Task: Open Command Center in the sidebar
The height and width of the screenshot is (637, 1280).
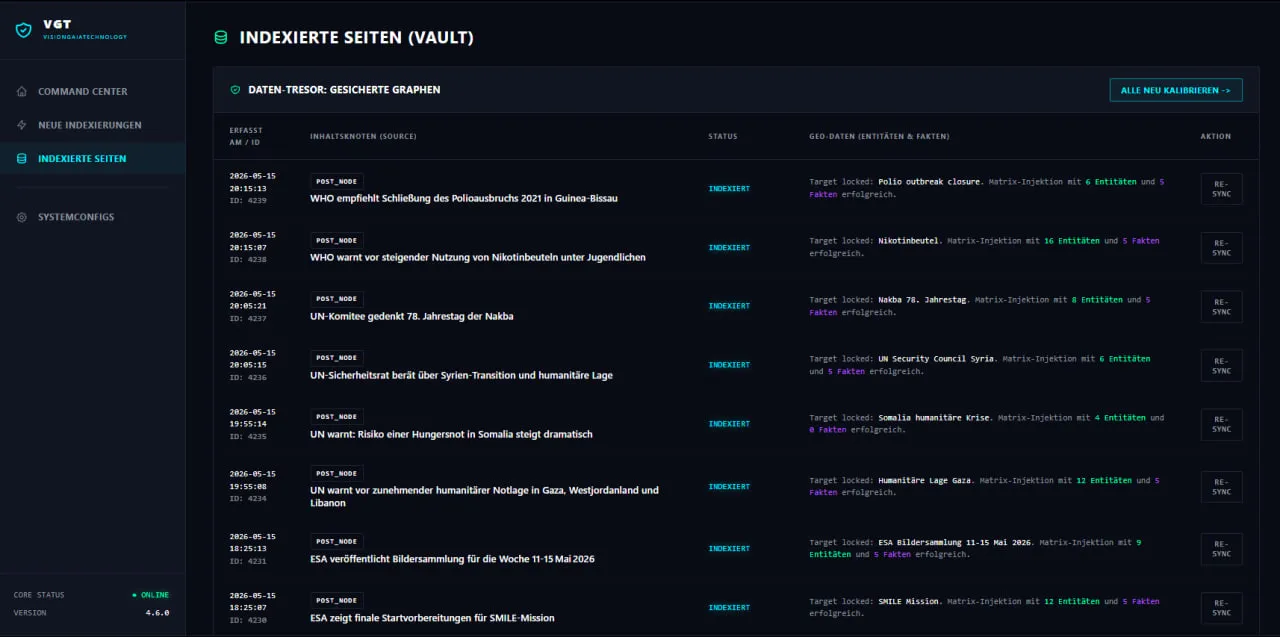Action: point(92,91)
